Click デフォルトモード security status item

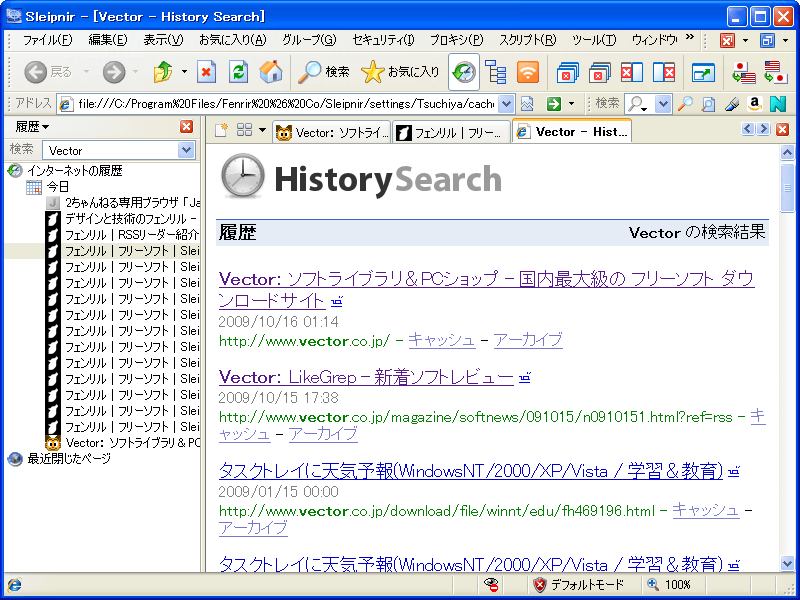(579, 585)
